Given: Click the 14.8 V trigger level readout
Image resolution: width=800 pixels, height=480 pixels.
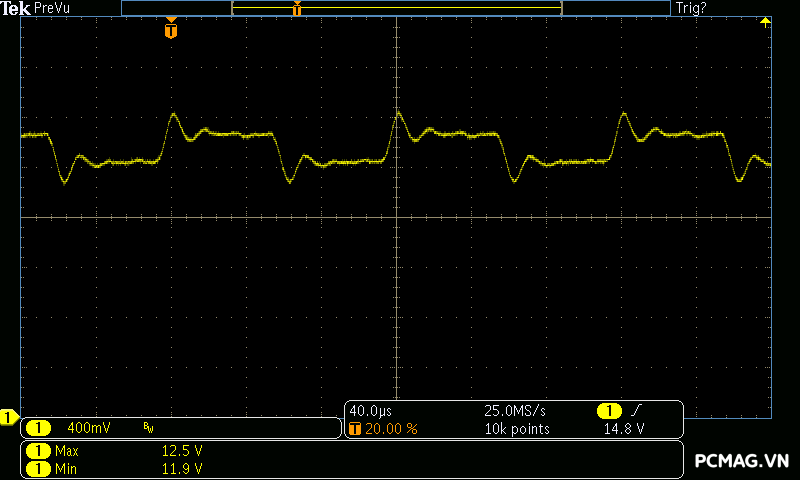Looking at the screenshot, I should pos(623,428).
